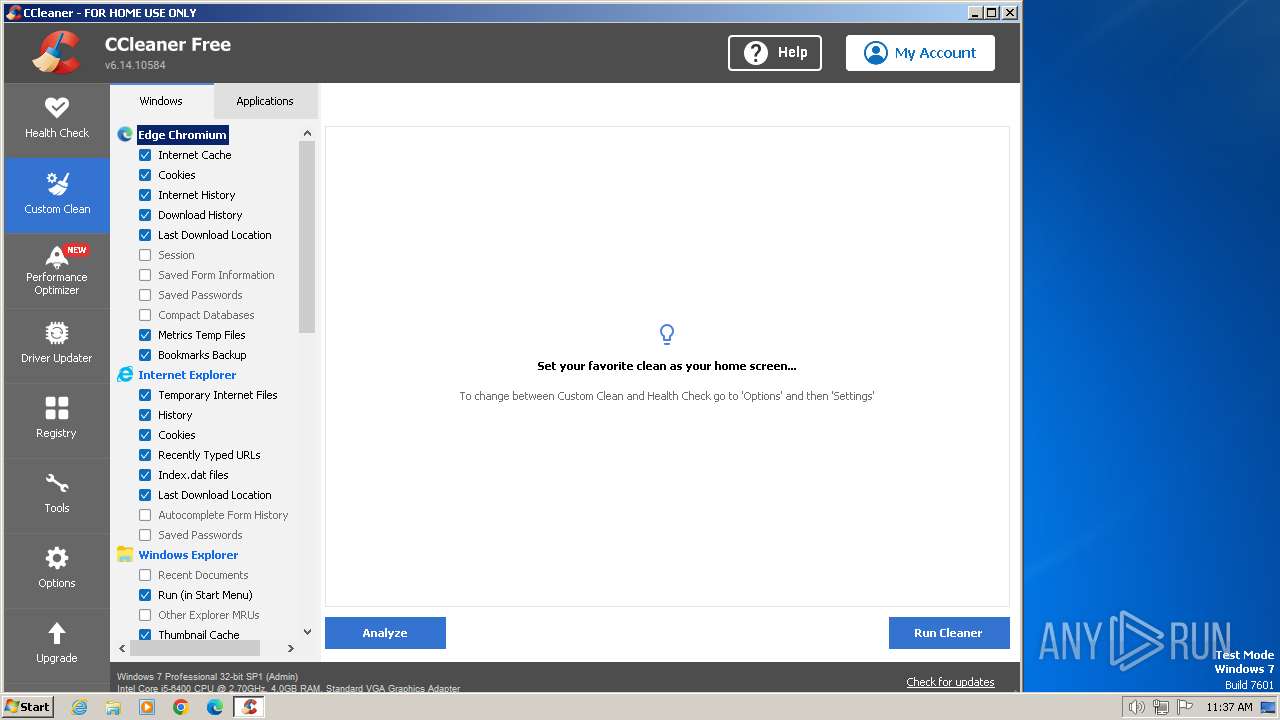This screenshot has width=1280, height=720.
Task: Select Custom Clean in the sidebar
Action: click(x=57, y=195)
